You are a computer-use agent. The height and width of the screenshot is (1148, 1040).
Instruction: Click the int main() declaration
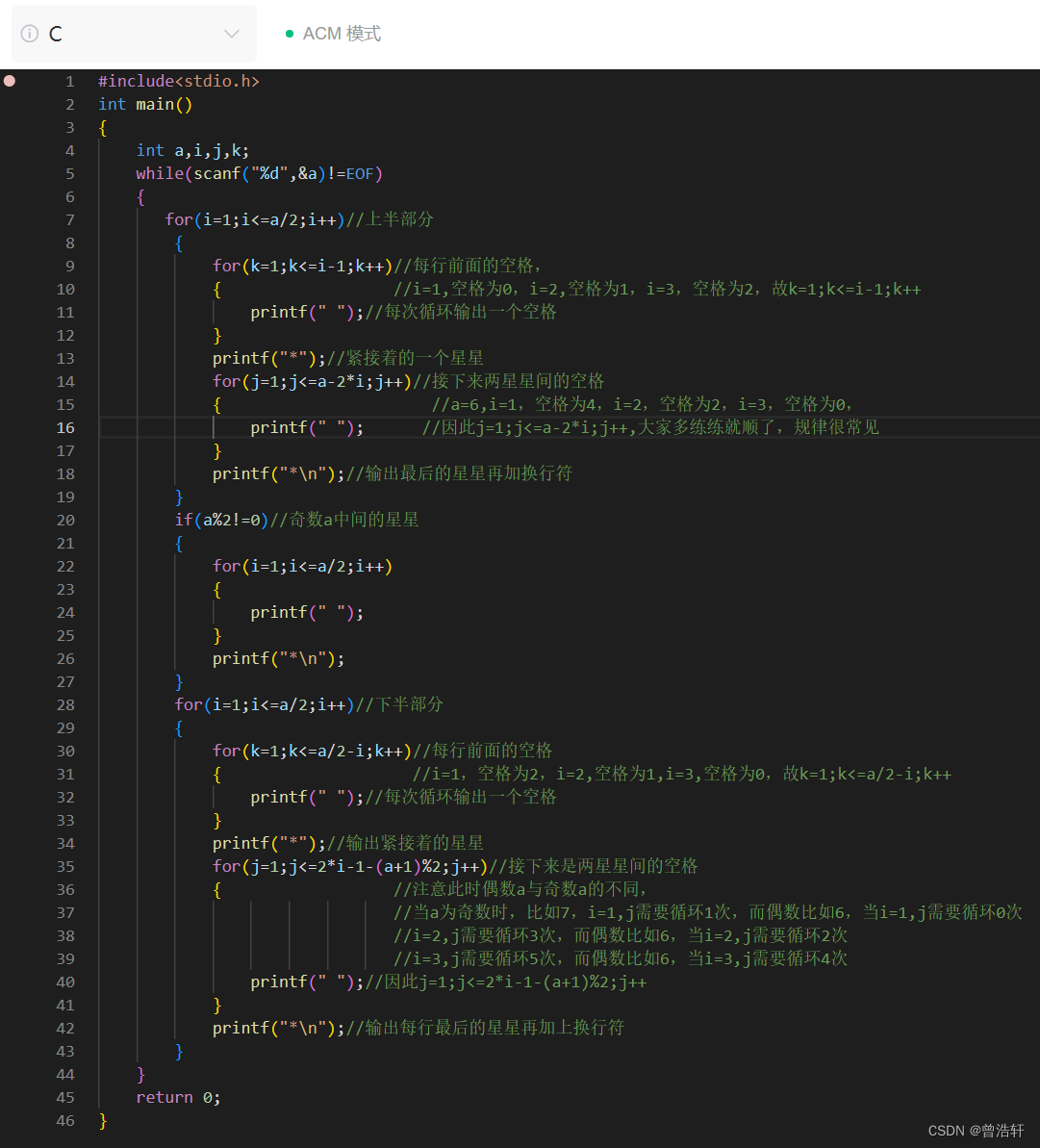[x=144, y=104]
